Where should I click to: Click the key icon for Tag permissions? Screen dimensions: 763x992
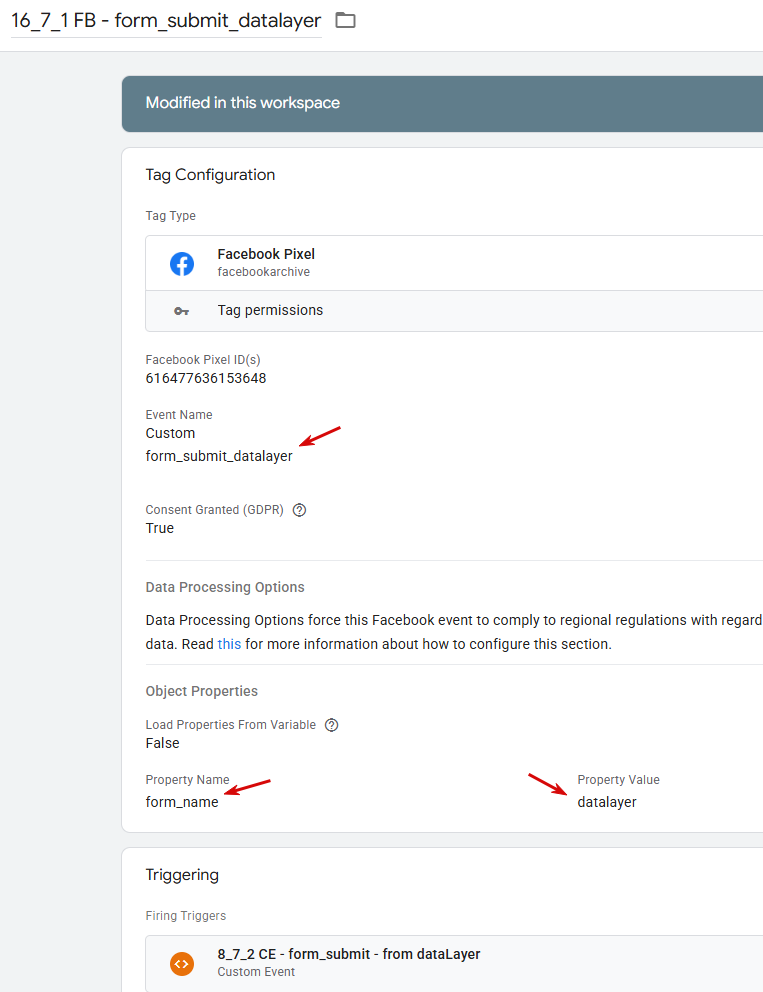(x=182, y=311)
